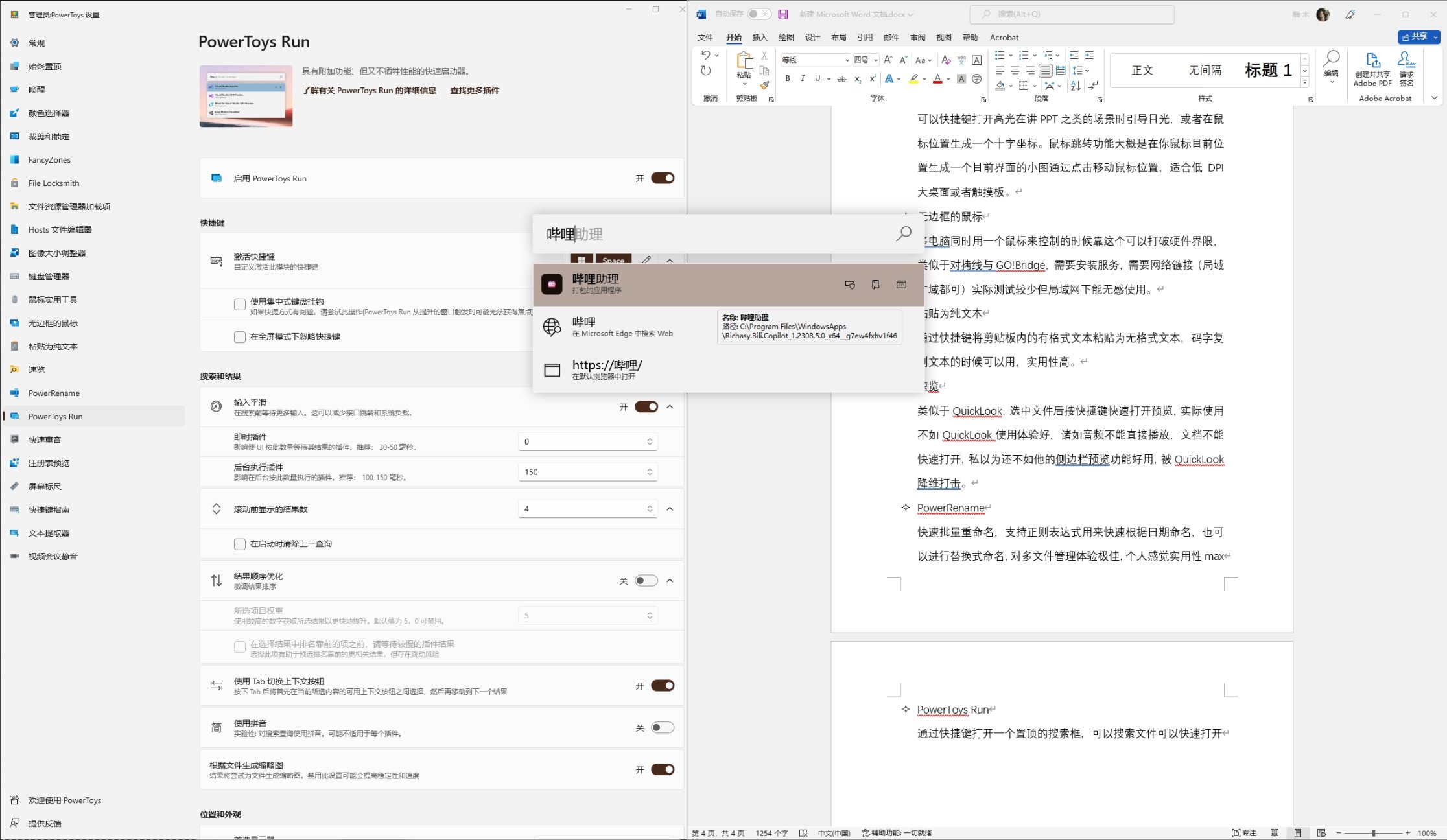Screen dimensions: 1447x840
Task: Open the 查找更多插件 link
Action: coord(475,90)
